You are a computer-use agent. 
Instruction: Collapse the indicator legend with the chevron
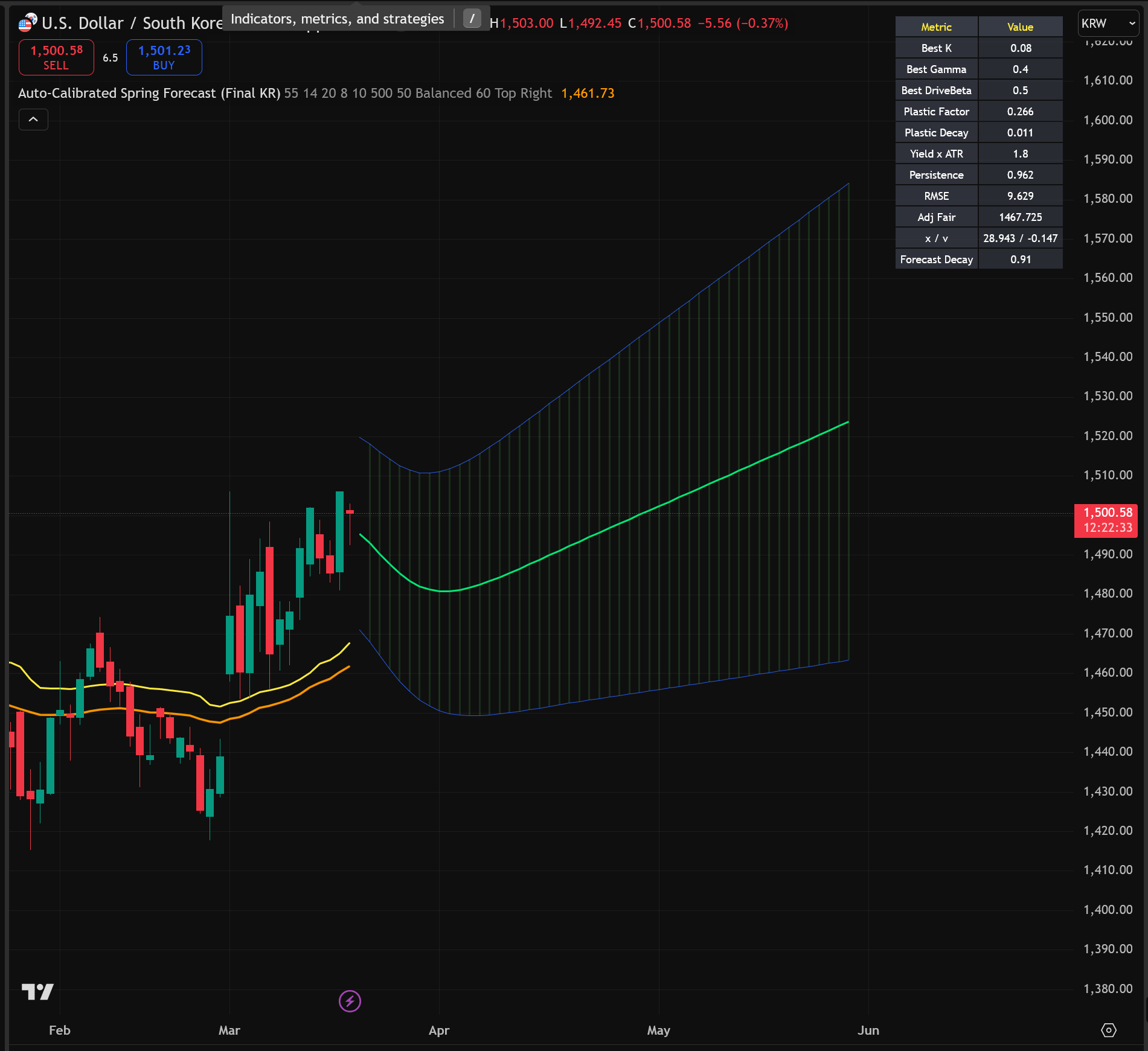(x=34, y=120)
